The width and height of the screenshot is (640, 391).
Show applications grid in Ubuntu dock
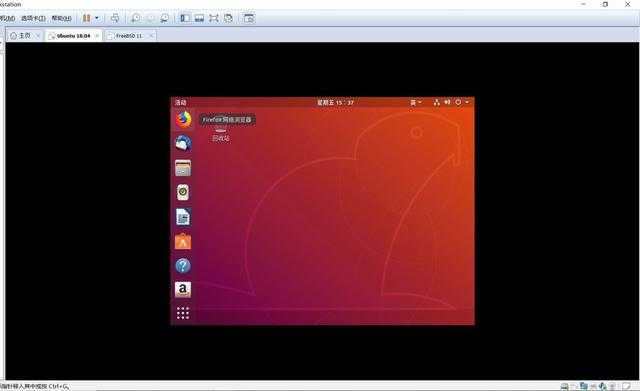coord(183,313)
